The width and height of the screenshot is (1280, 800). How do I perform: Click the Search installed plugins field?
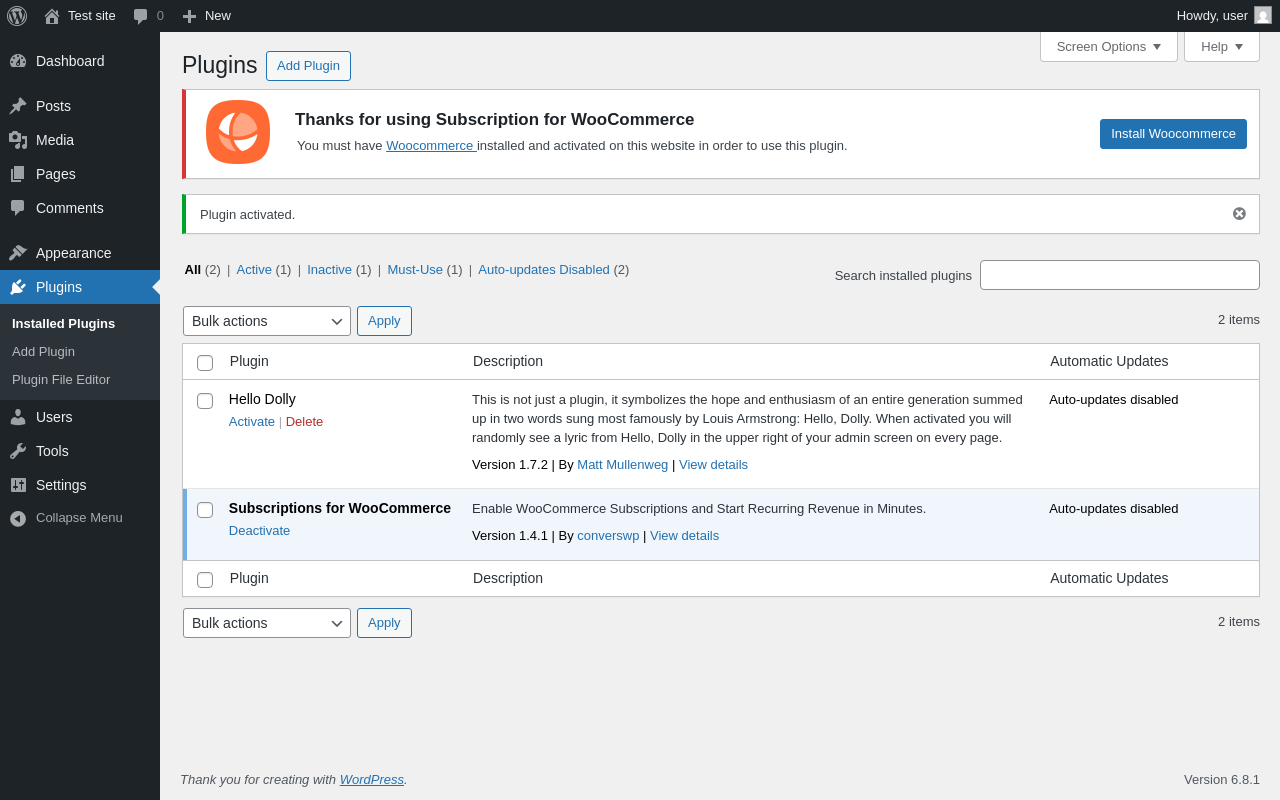[1119, 275]
